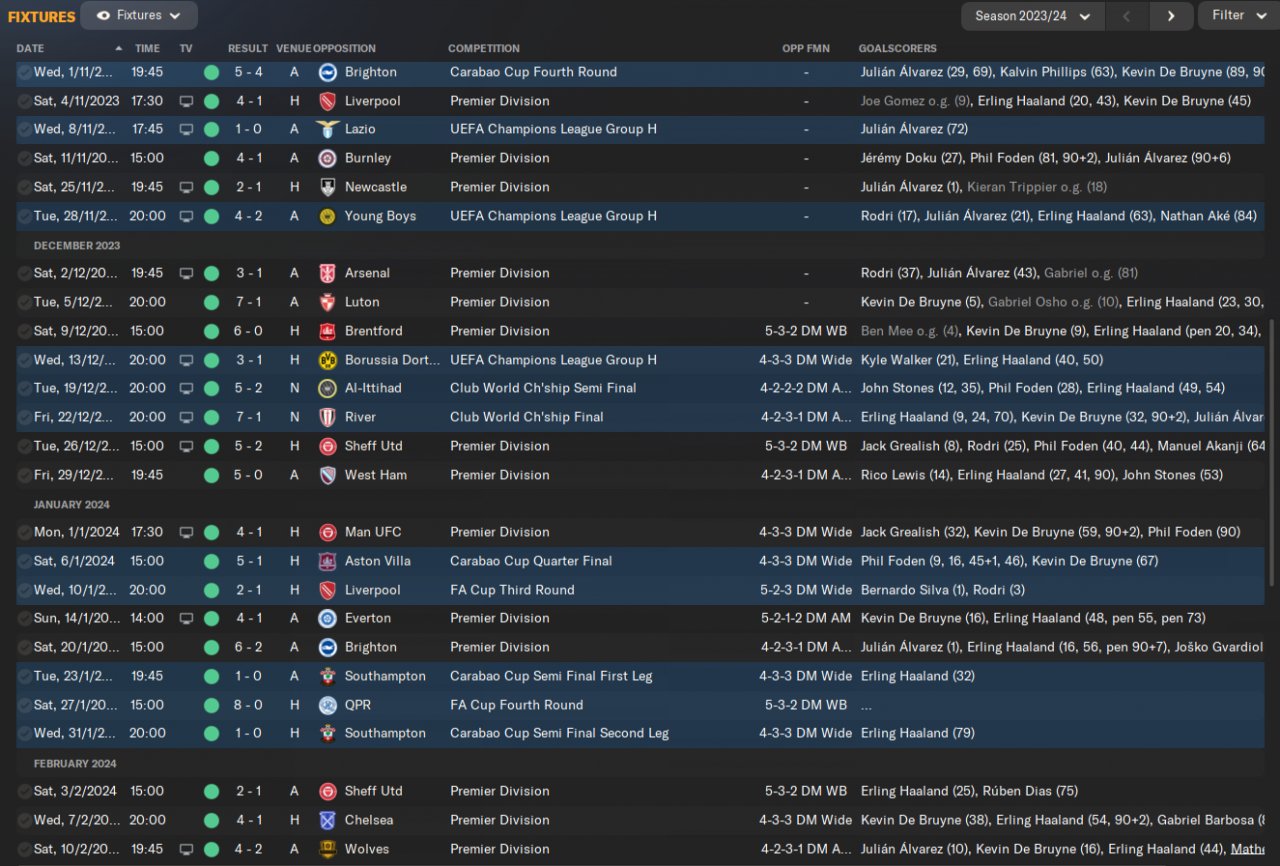Viewport: 1280px width, 866px height.
Task: Click the Al-Ittihad club badge
Action: [x=327, y=388]
